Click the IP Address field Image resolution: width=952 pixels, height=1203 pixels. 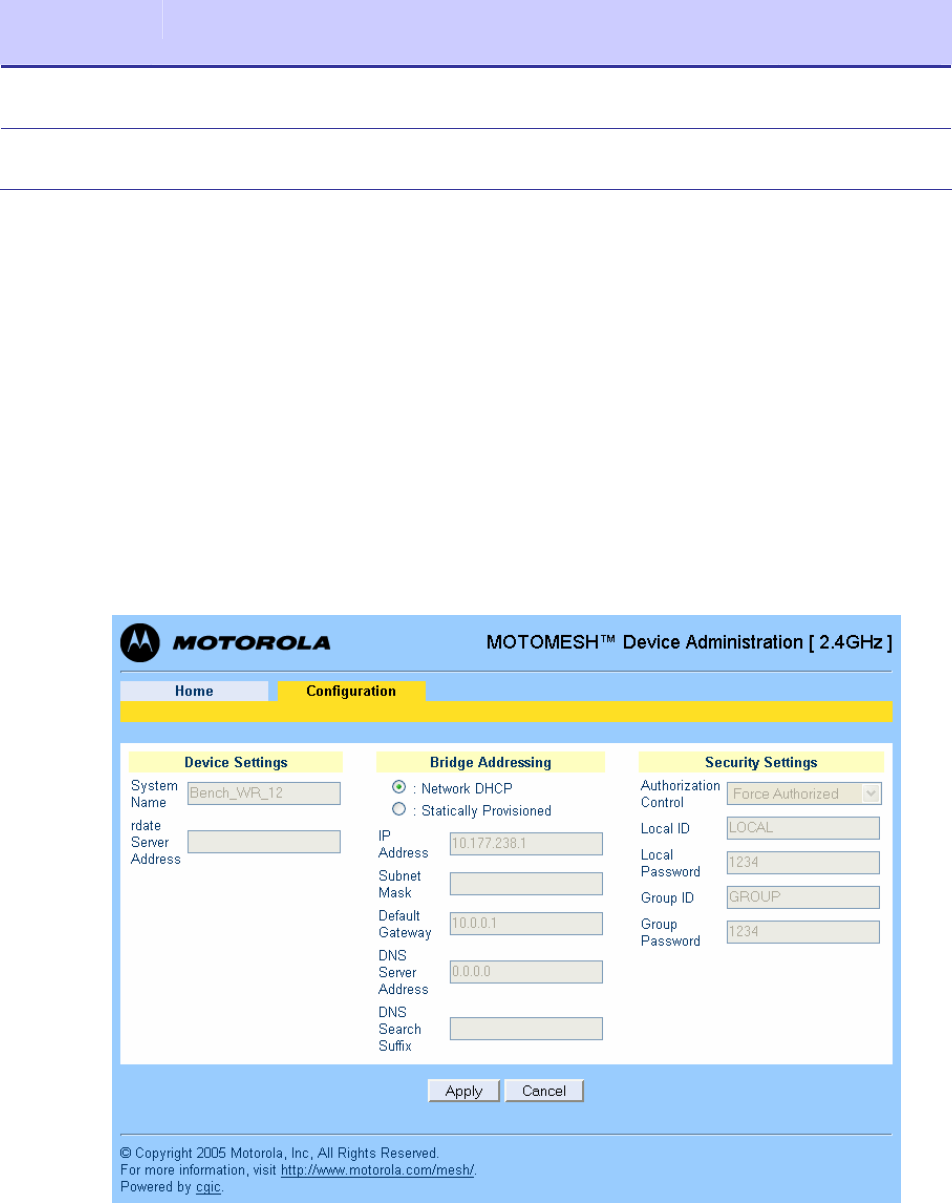[526, 844]
